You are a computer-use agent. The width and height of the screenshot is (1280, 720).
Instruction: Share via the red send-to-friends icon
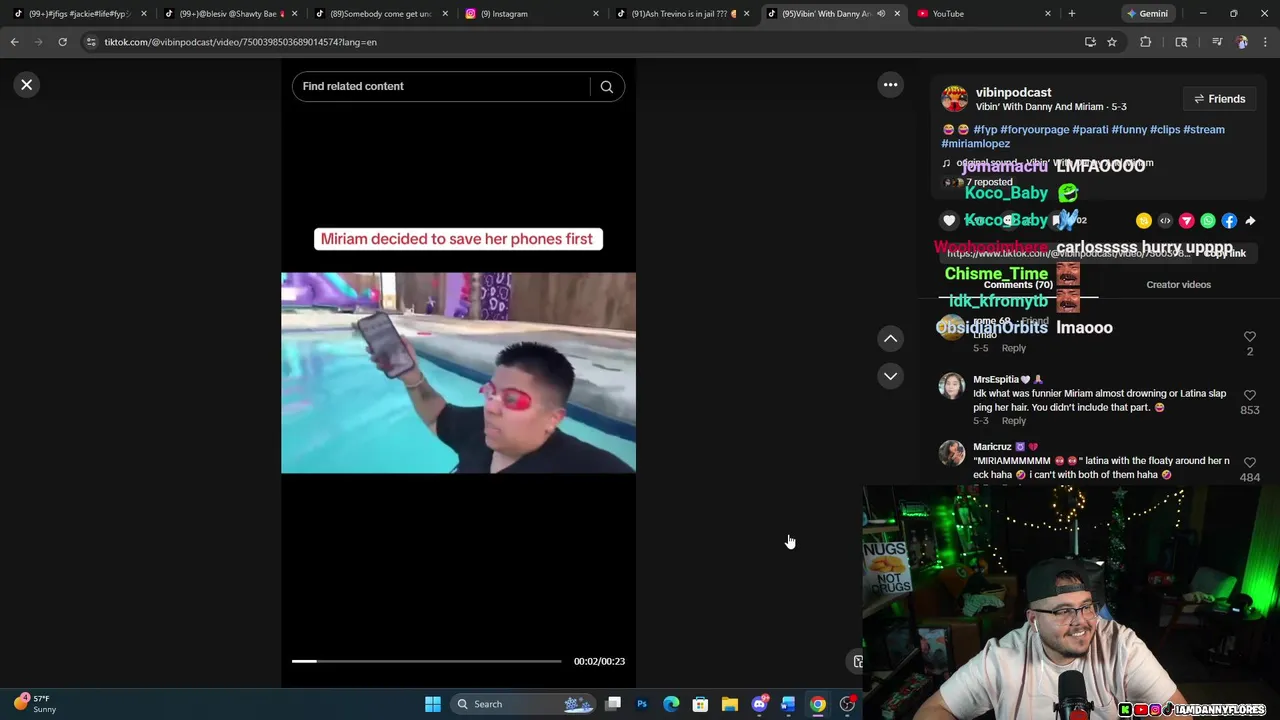(1186, 221)
